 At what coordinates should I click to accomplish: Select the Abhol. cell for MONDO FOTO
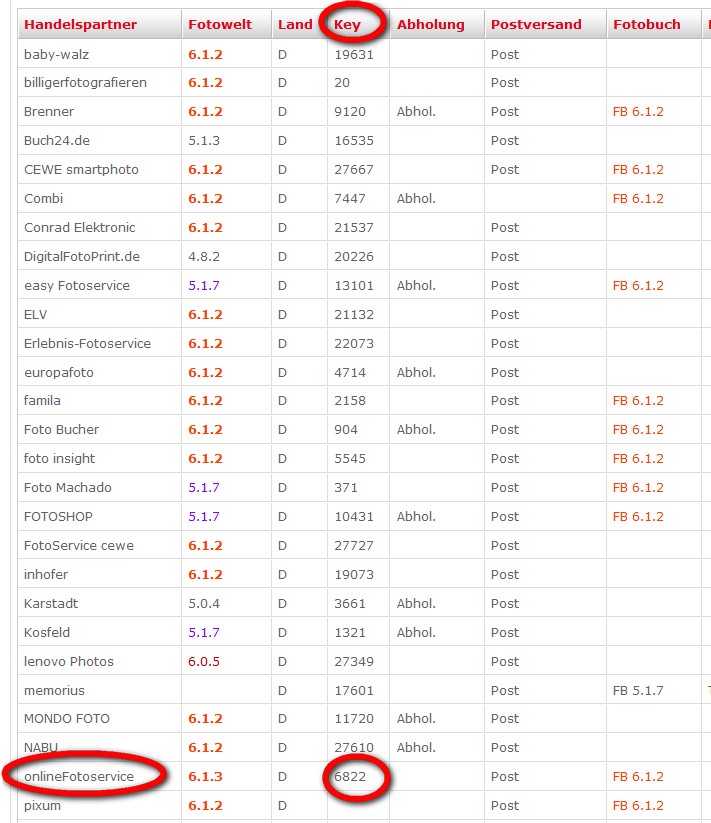click(x=416, y=718)
